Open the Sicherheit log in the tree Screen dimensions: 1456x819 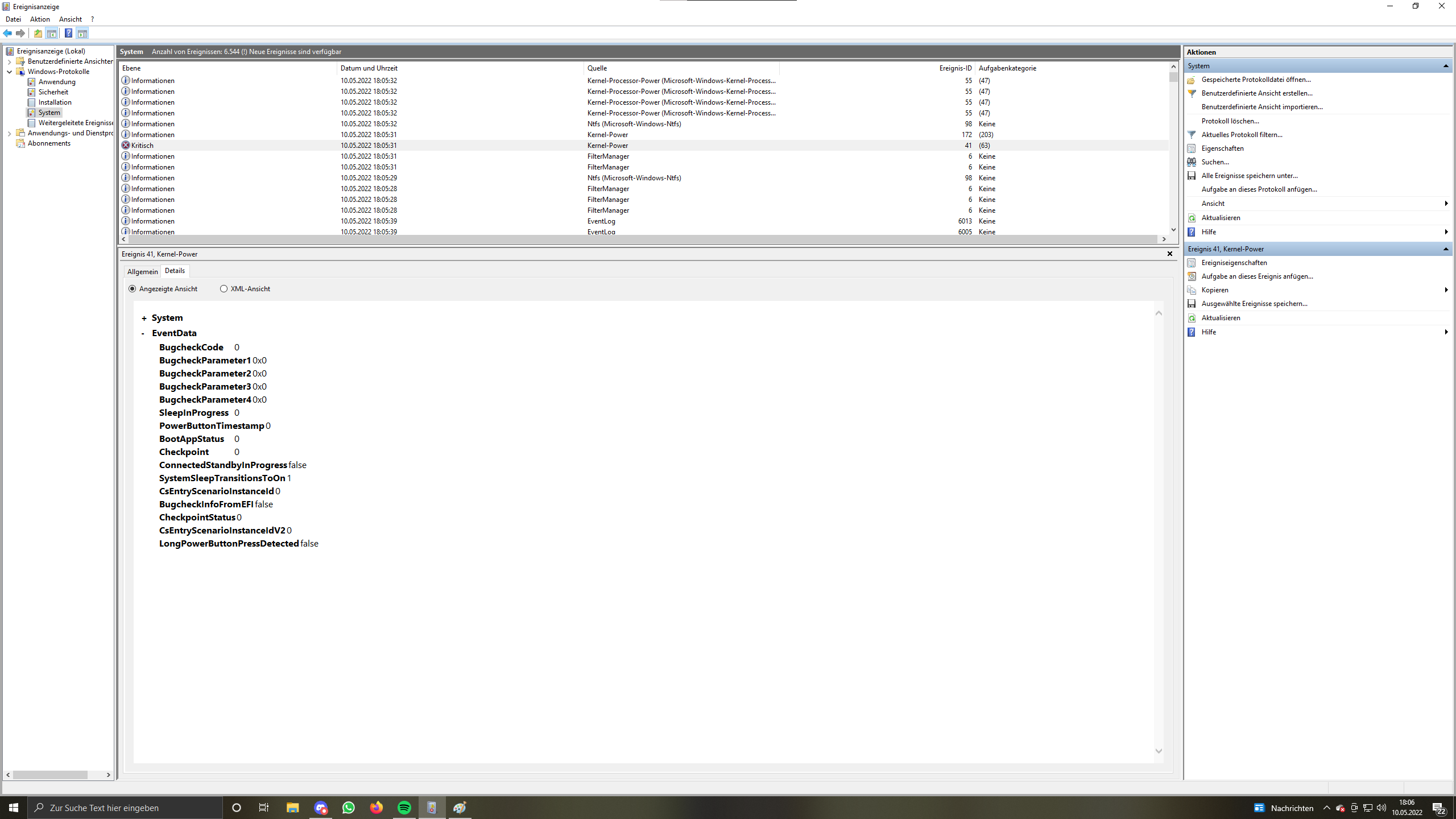[53, 92]
